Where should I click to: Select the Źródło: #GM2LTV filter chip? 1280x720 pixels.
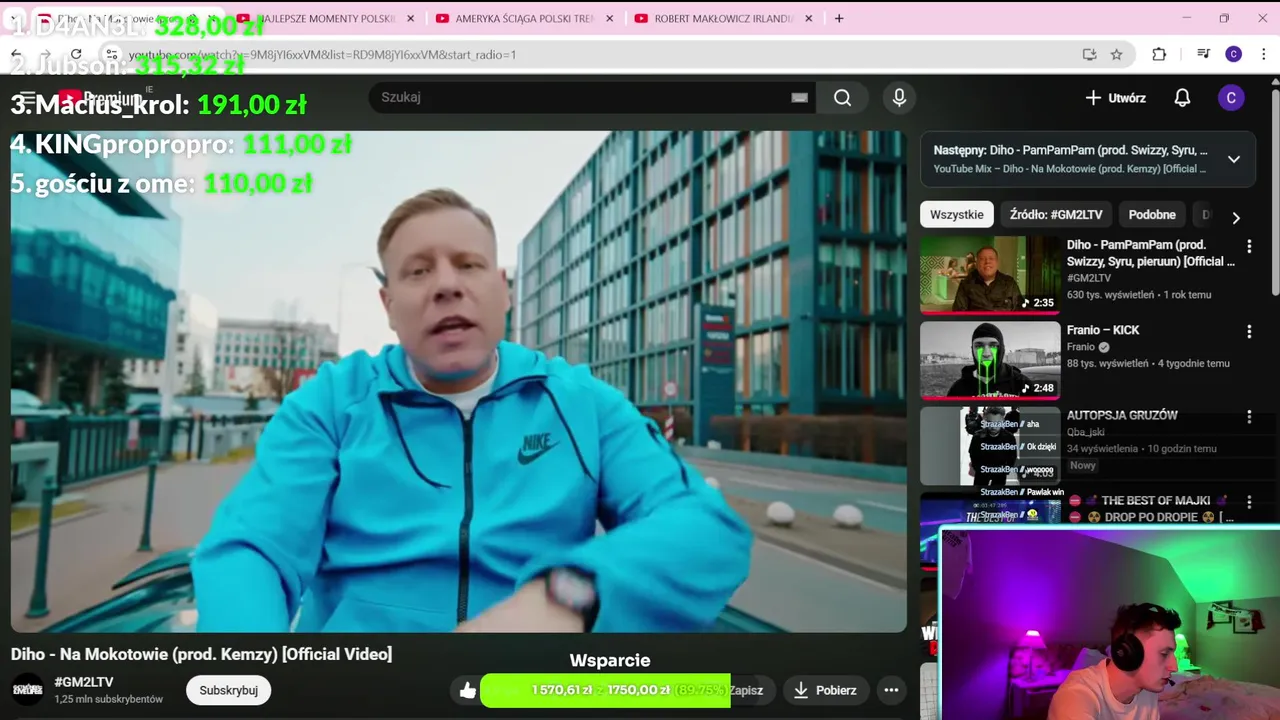1056,214
